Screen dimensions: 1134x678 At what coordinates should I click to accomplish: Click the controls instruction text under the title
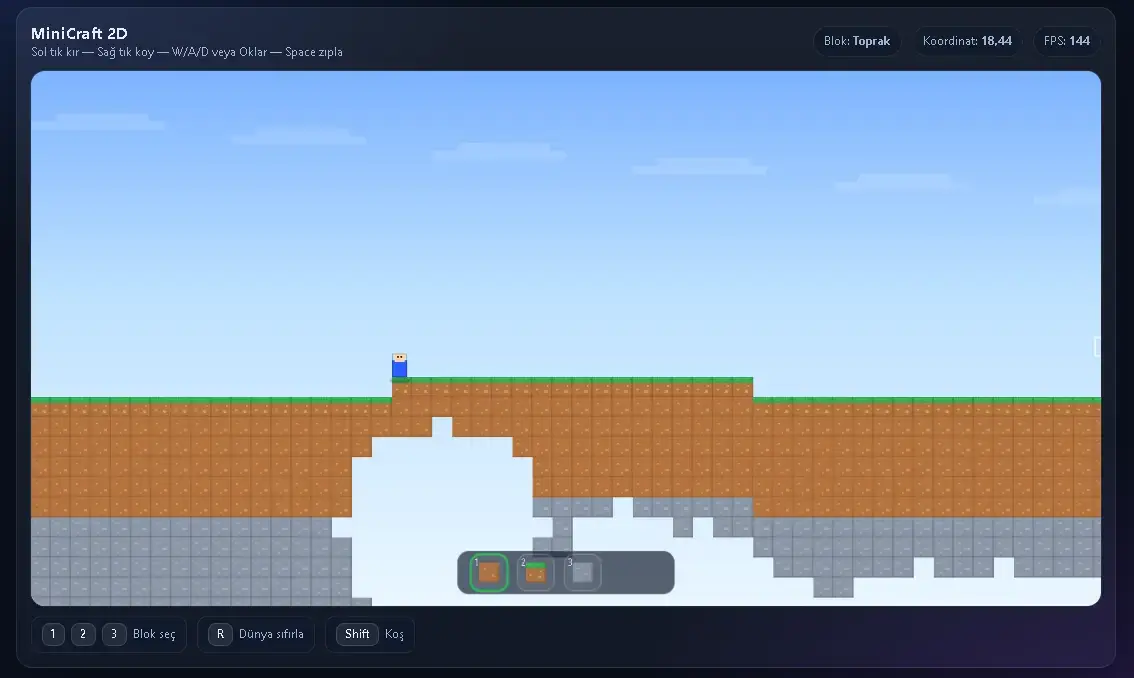187,52
